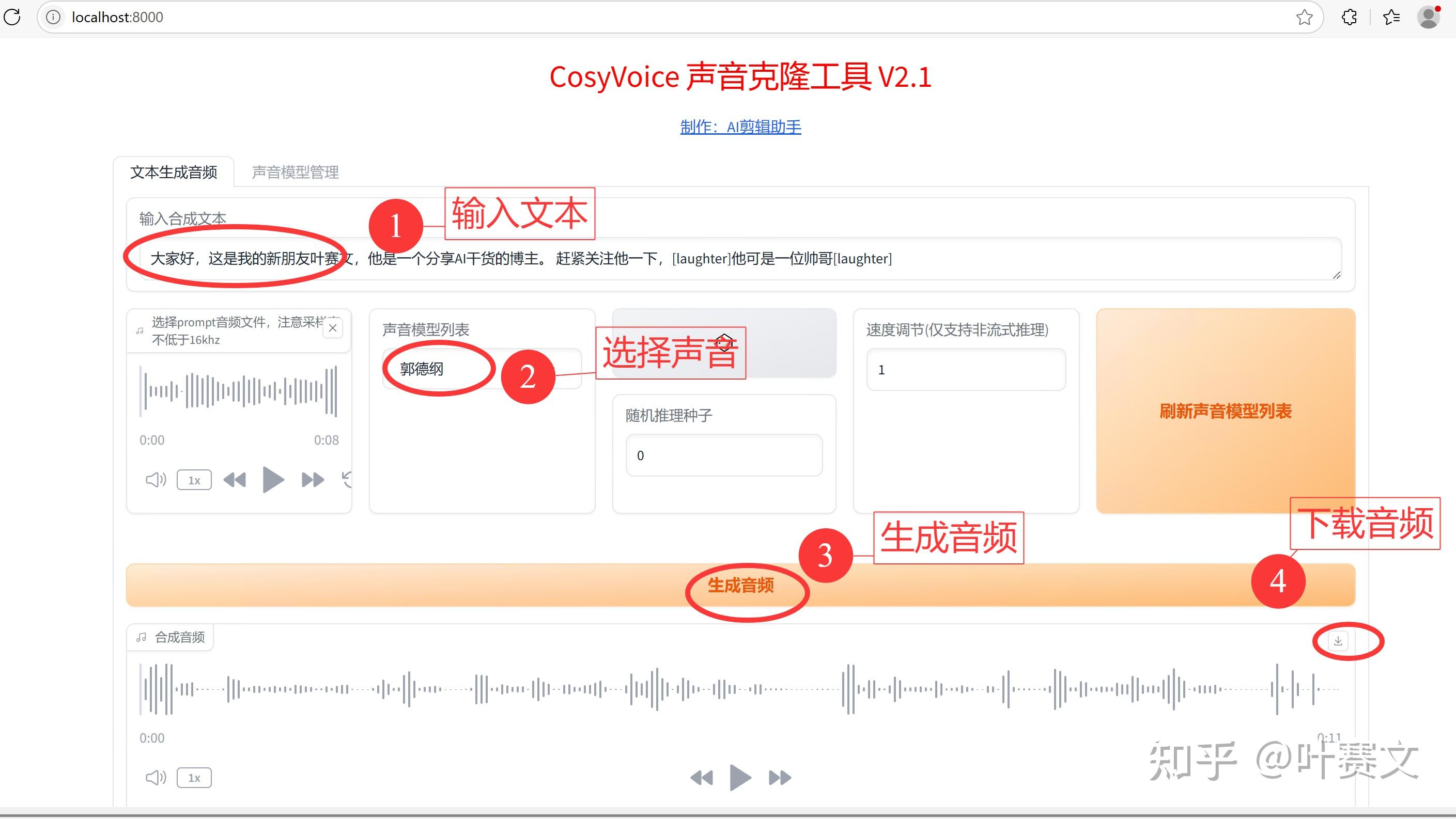The image size is (1456, 819).
Task: Download the synthesized audio
Action: click(x=1338, y=641)
